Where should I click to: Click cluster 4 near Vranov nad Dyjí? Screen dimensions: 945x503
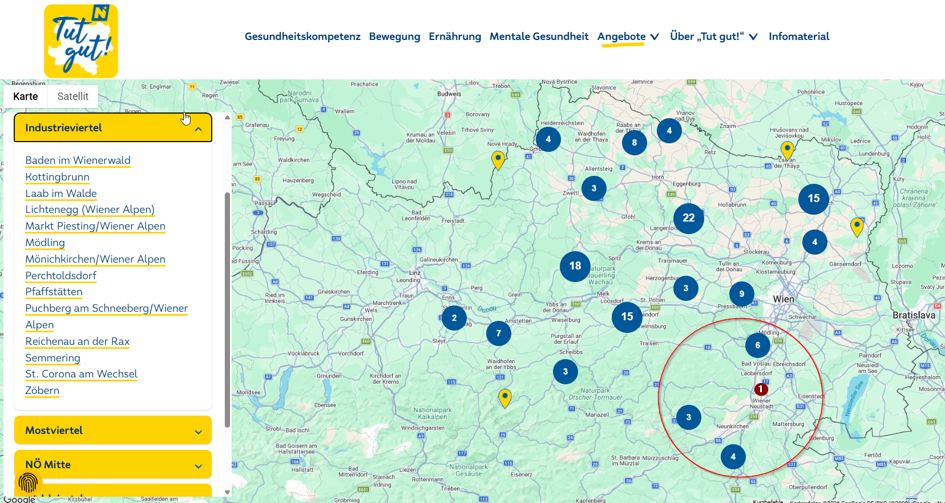pyautogui.click(x=669, y=130)
